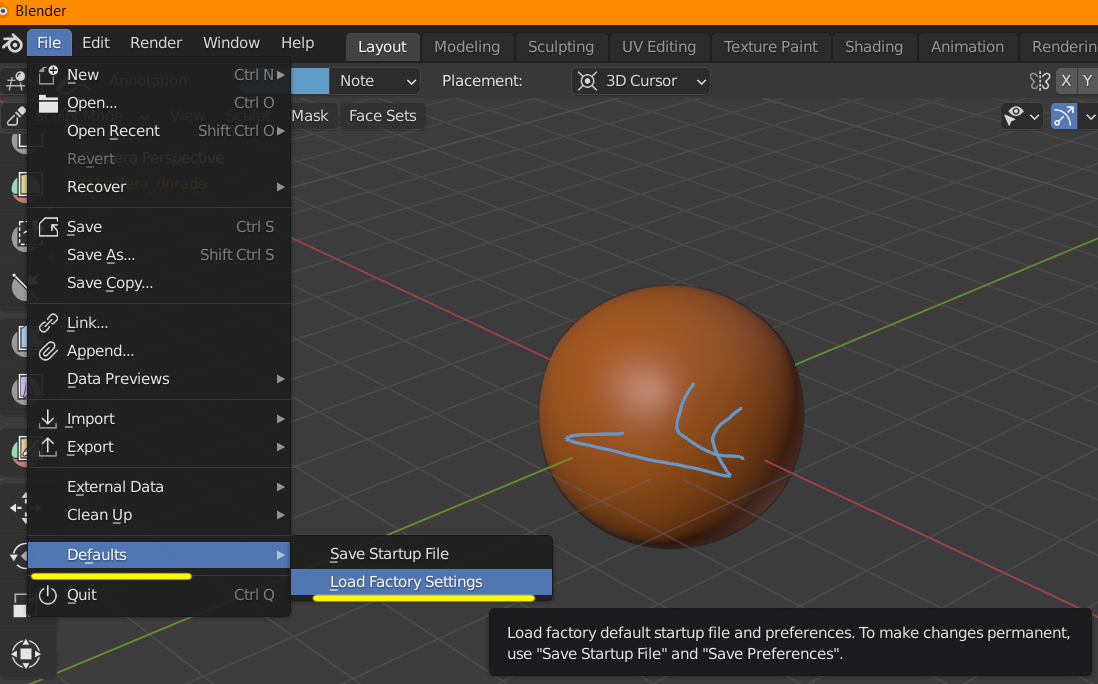1098x684 pixels.
Task: Switch to the UV Editing workspace tab
Action: [659, 47]
